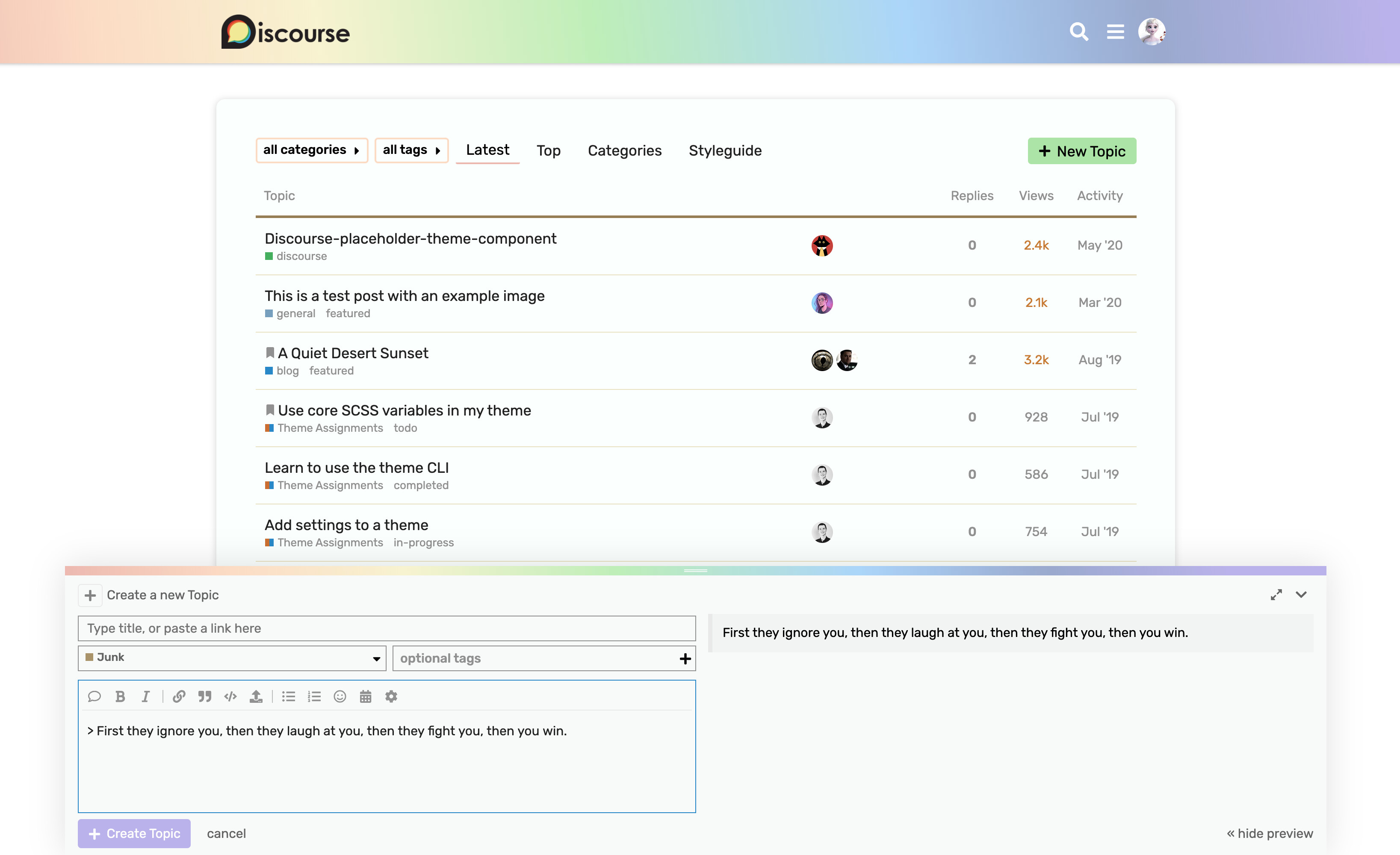The height and width of the screenshot is (855, 1400).
Task: Insert date with the calendar icon
Action: click(x=365, y=696)
